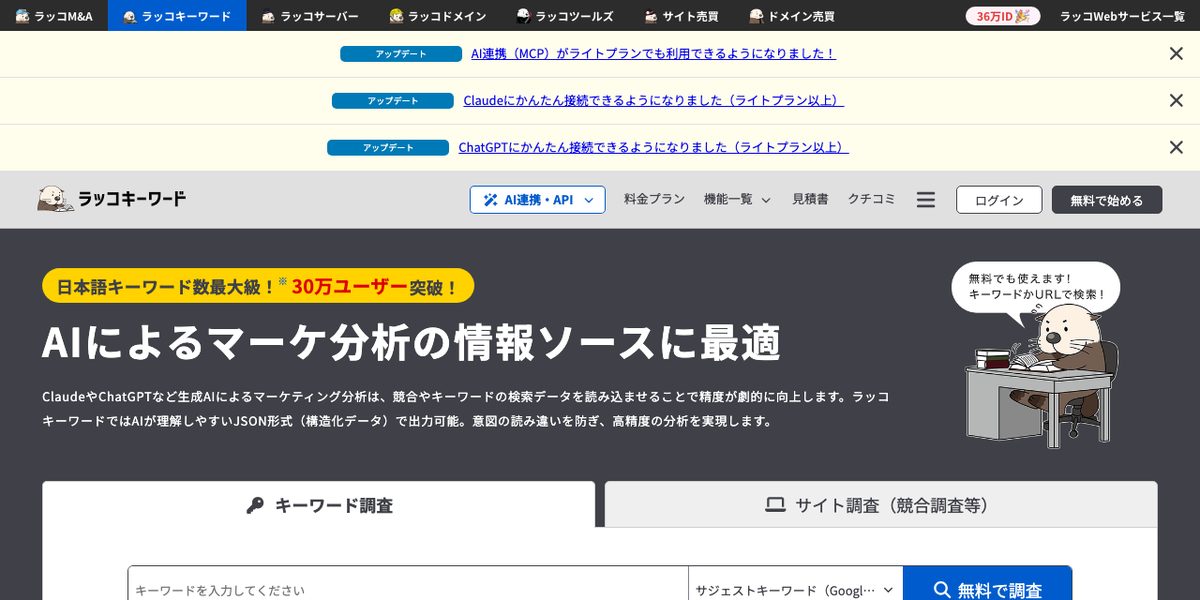The height and width of the screenshot is (600, 1200).
Task: Switch to the サイト調査（競合調査等） tab
Action: point(881,505)
